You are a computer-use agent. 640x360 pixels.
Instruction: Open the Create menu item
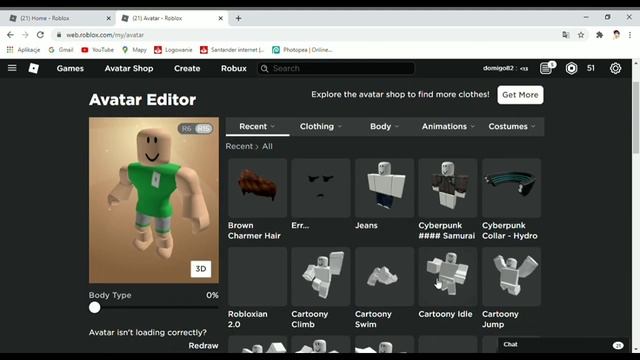coord(187,68)
